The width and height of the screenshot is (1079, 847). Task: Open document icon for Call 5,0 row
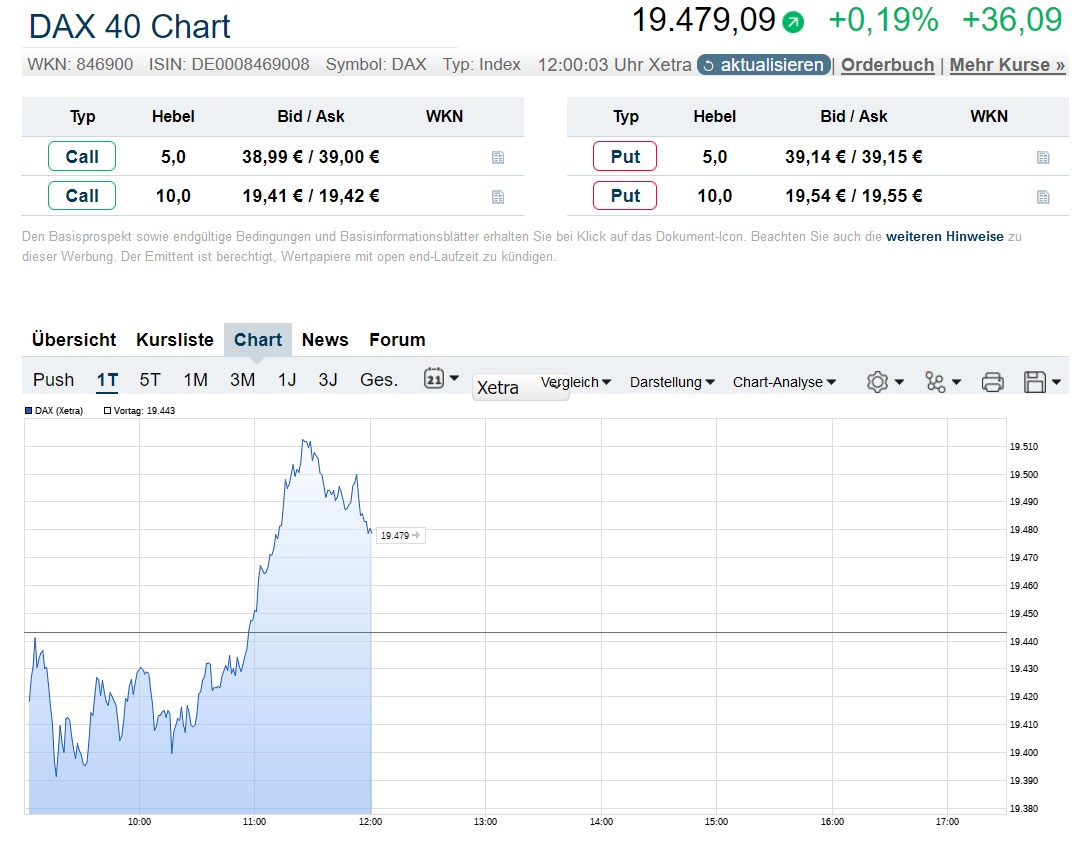[x=498, y=157]
